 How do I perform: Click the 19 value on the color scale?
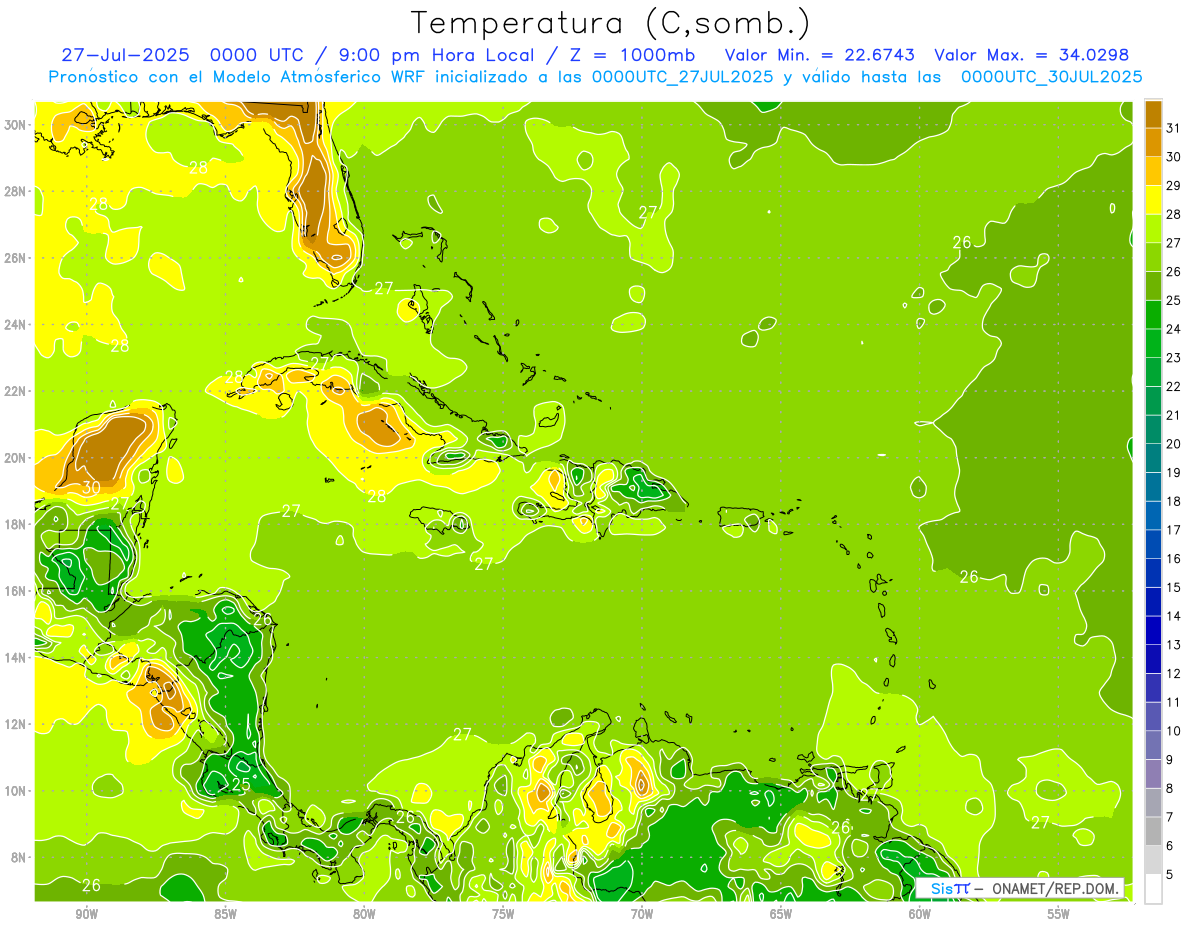pos(1173,473)
